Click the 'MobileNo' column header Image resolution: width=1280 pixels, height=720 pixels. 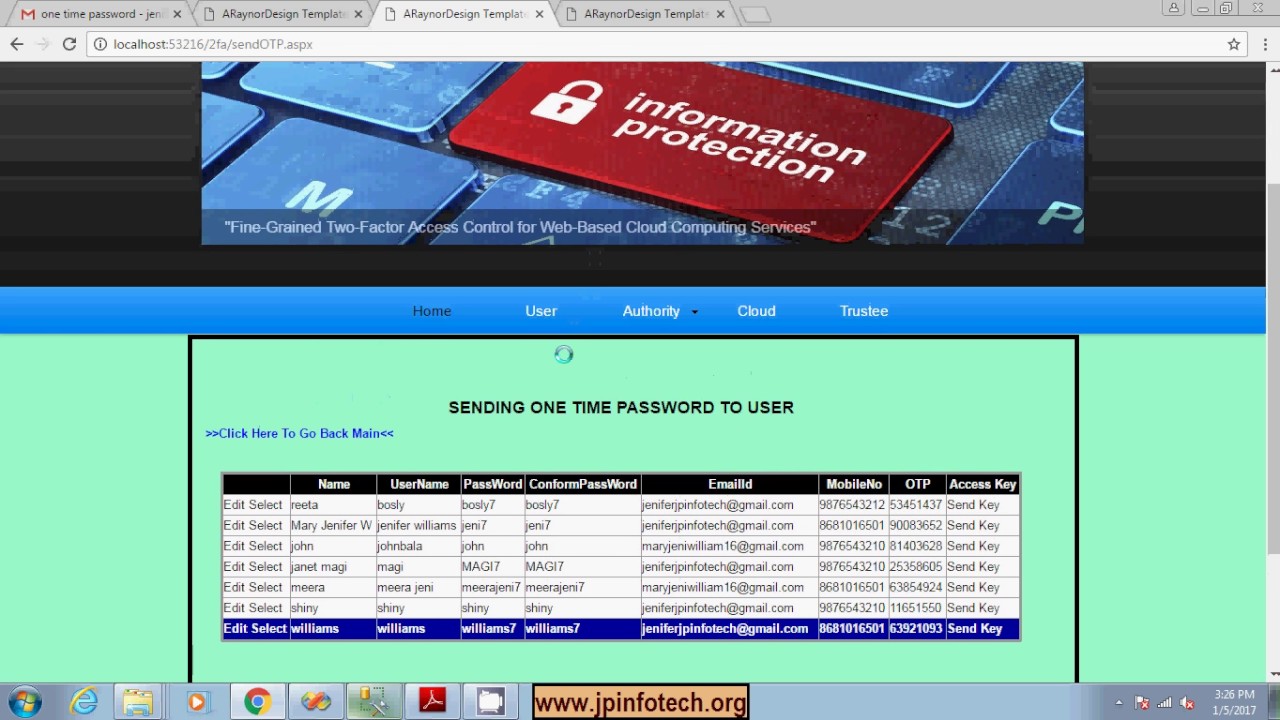pyautogui.click(x=854, y=484)
